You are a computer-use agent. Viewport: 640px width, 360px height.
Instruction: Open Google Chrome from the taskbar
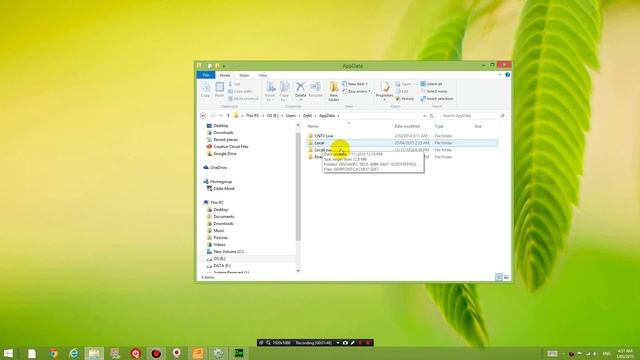coord(53,353)
